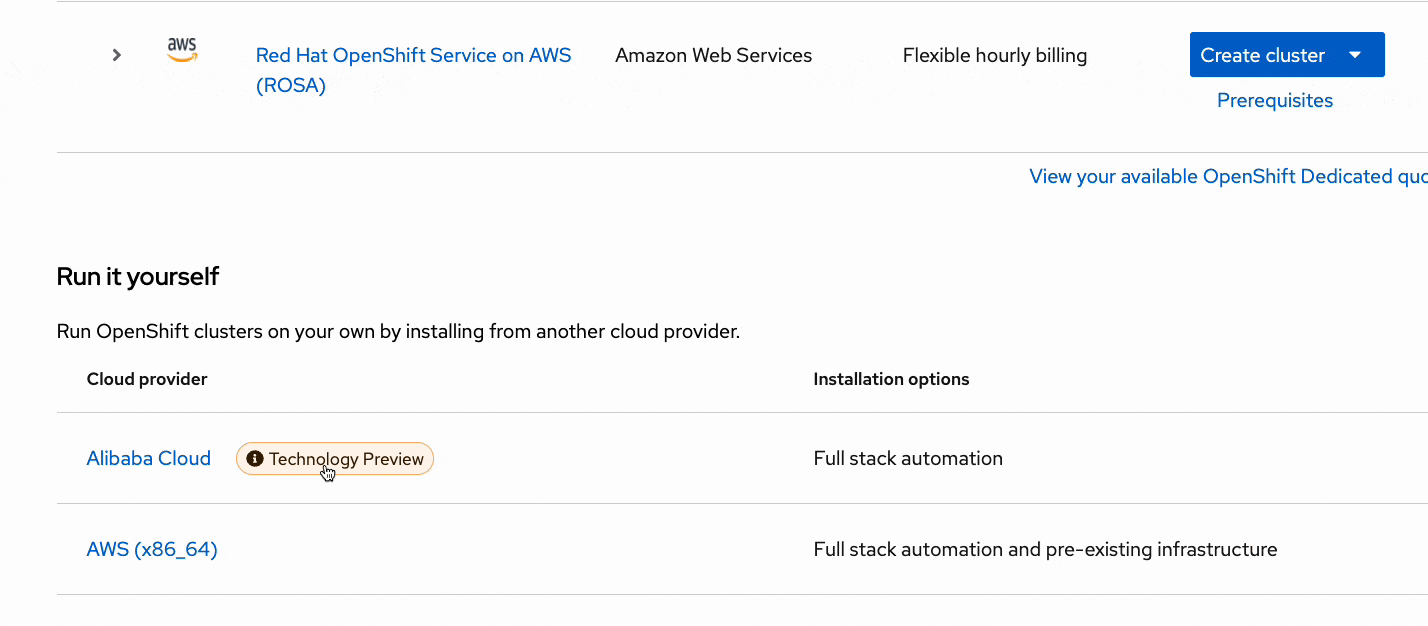Click the "Run it yourself" heading
The width and height of the screenshot is (1428, 626).
(138, 277)
